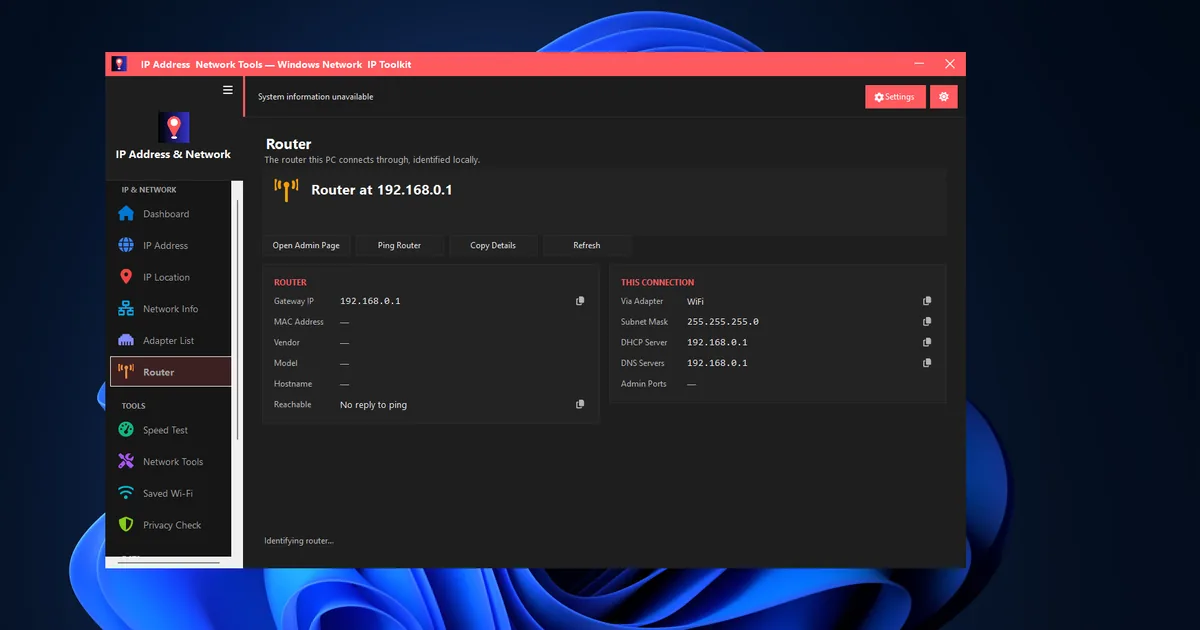Click the Privacy Check shield icon
Image resolution: width=1200 pixels, height=630 pixels.
pos(126,525)
